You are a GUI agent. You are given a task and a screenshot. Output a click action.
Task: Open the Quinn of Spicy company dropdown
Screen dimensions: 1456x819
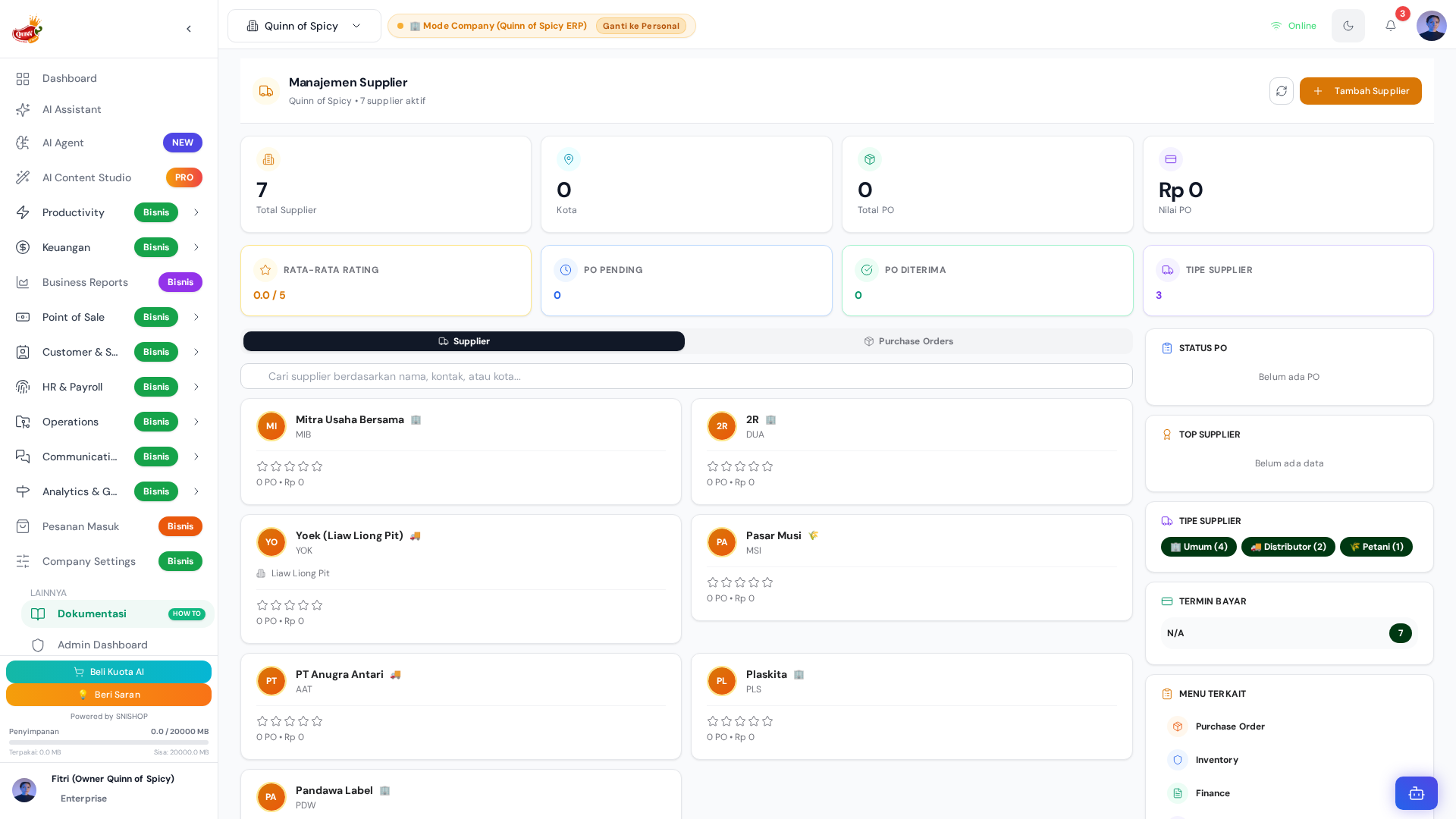point(304,26)
